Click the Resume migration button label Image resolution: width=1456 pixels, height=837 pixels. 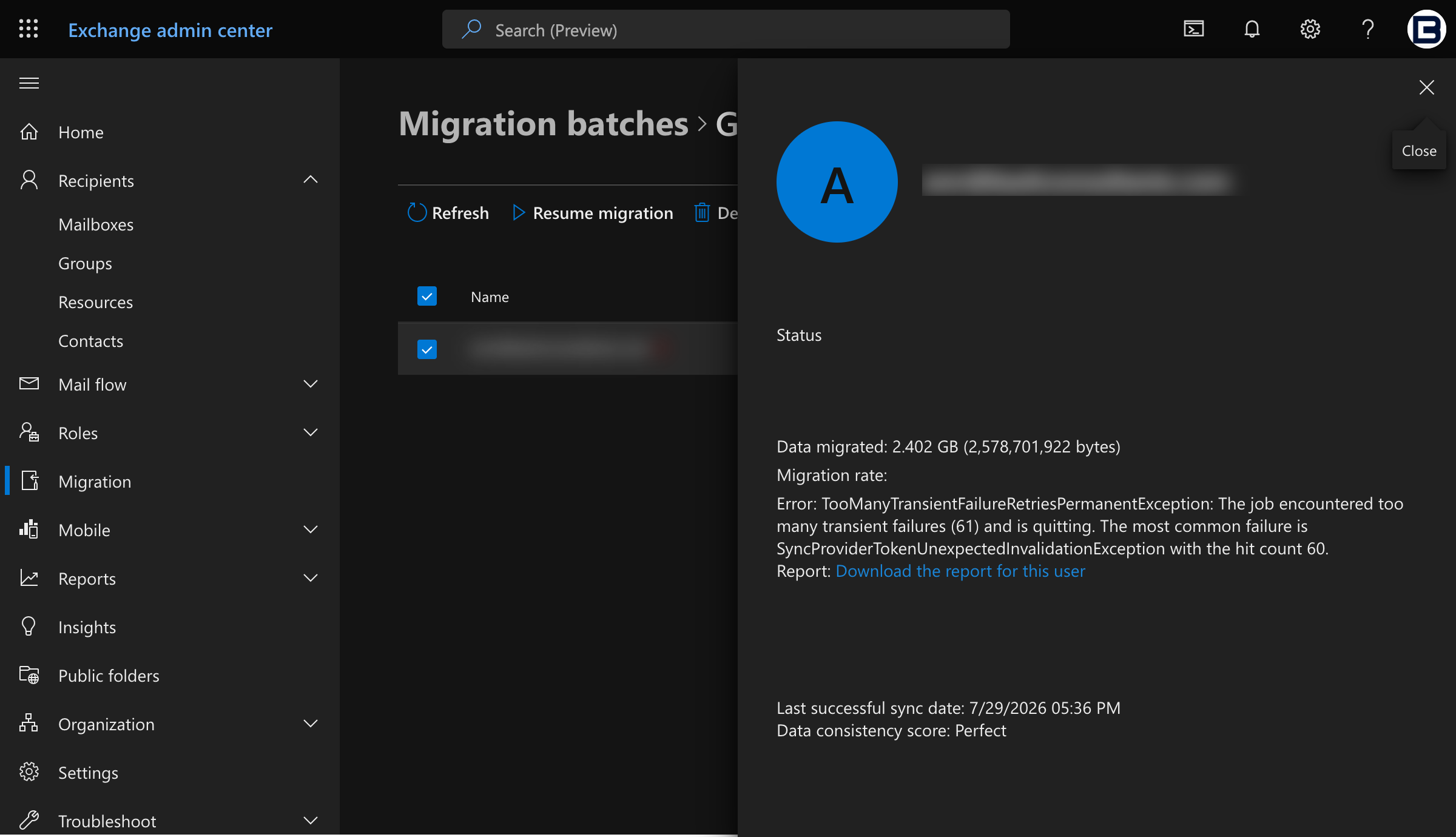[603, 213]
